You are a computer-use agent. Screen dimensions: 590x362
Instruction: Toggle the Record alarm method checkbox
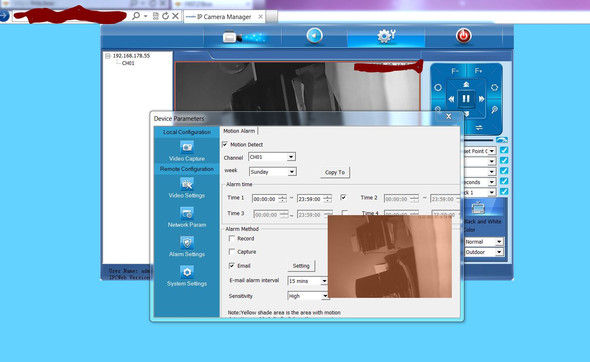point(232,238)
